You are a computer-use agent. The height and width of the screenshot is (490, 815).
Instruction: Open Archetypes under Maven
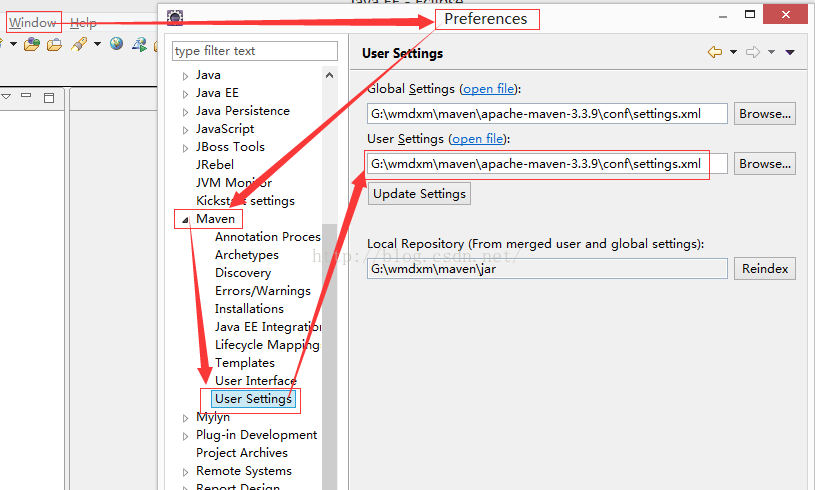click(247, 255)
